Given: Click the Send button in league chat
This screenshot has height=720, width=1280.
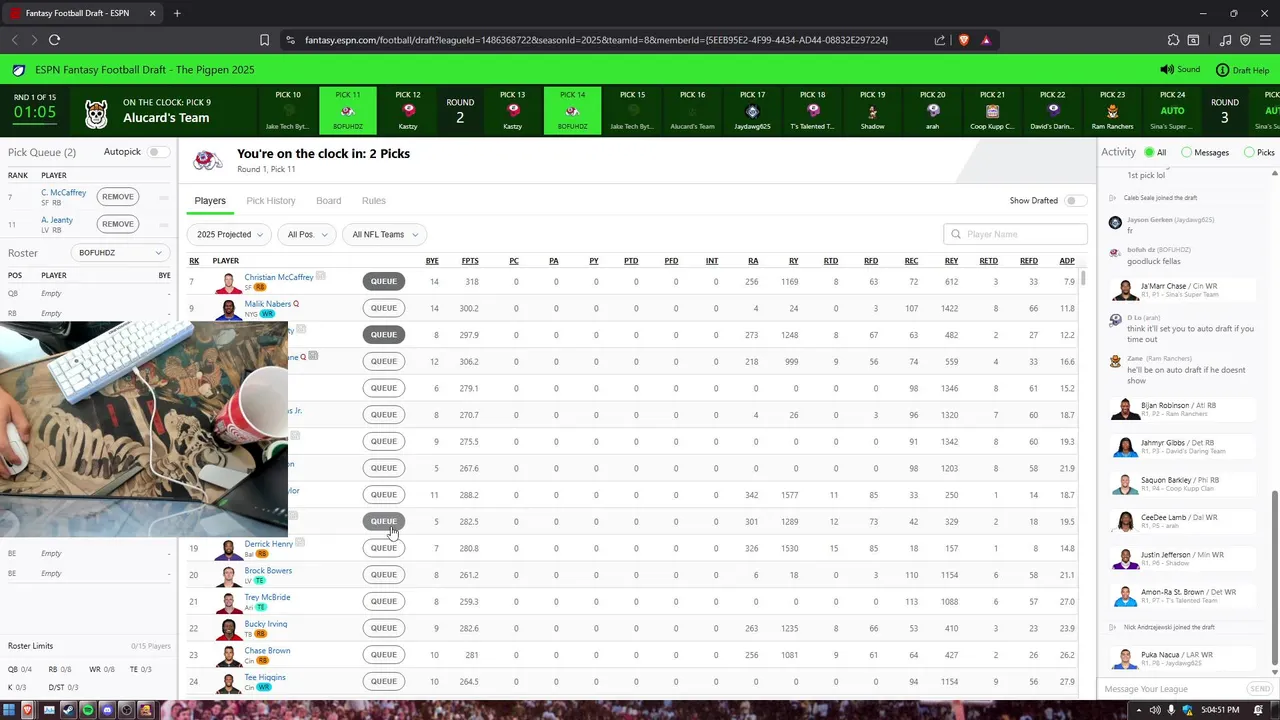Looking at the screenshot, I should [x=1260, y=689].
